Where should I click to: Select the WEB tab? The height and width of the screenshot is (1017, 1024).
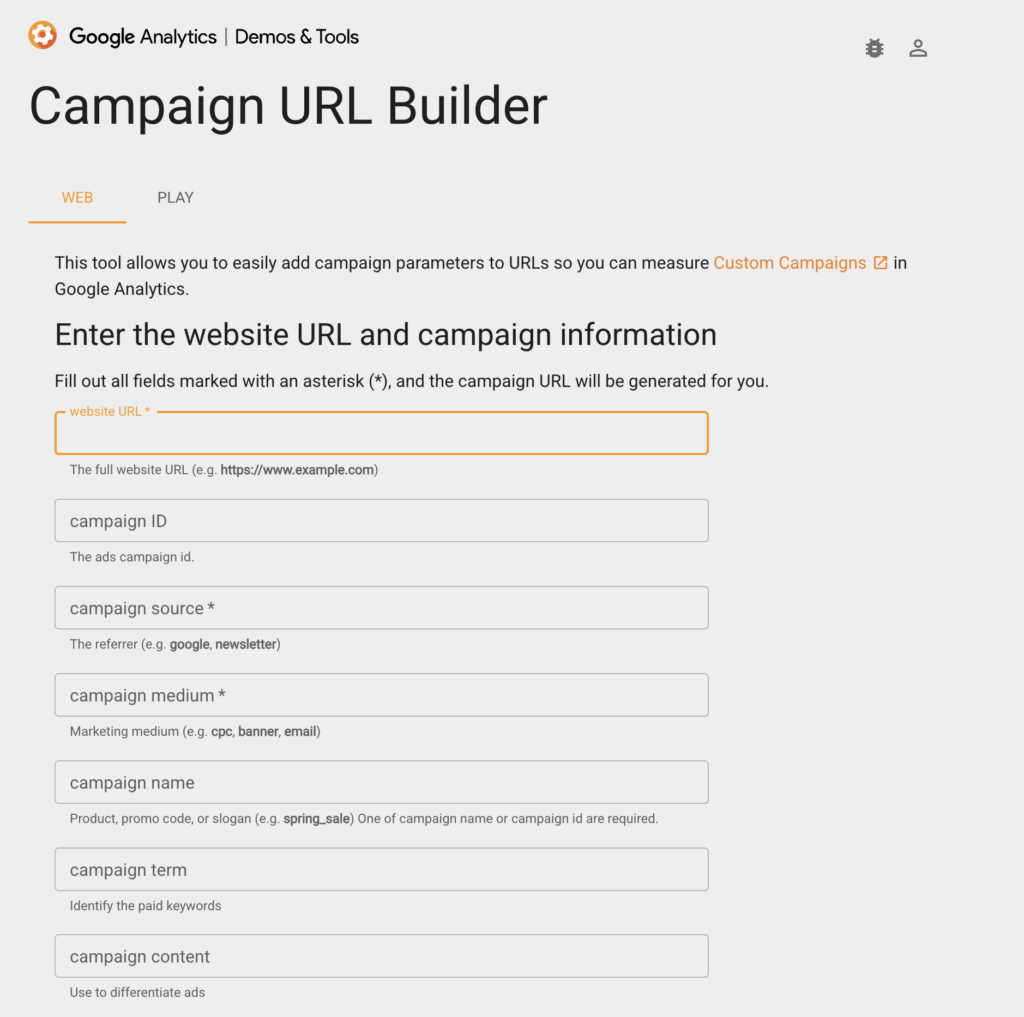[x=77, y=197]
